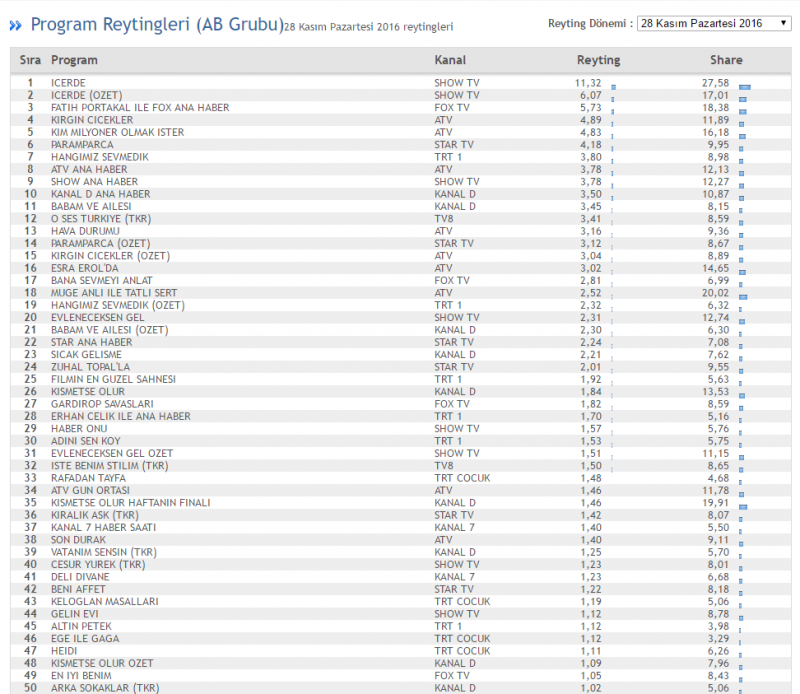Select the GELIN EVI program
The image size is (800, 694).
pos(74,614)
